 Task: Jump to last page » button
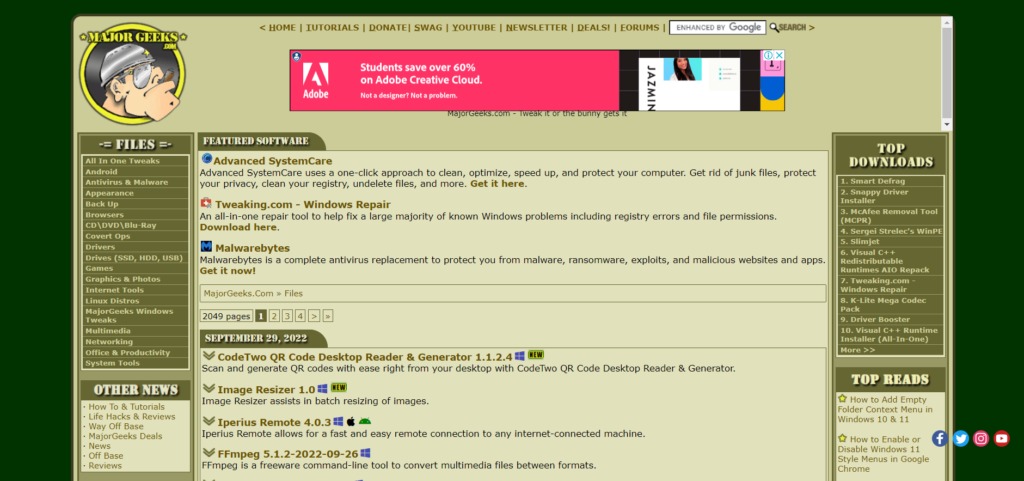coord(328,316)
